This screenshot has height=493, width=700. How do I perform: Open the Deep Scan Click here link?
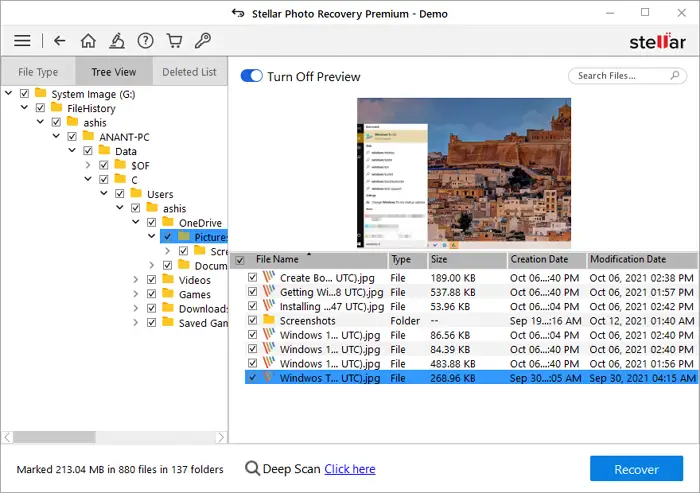(350, 469)
